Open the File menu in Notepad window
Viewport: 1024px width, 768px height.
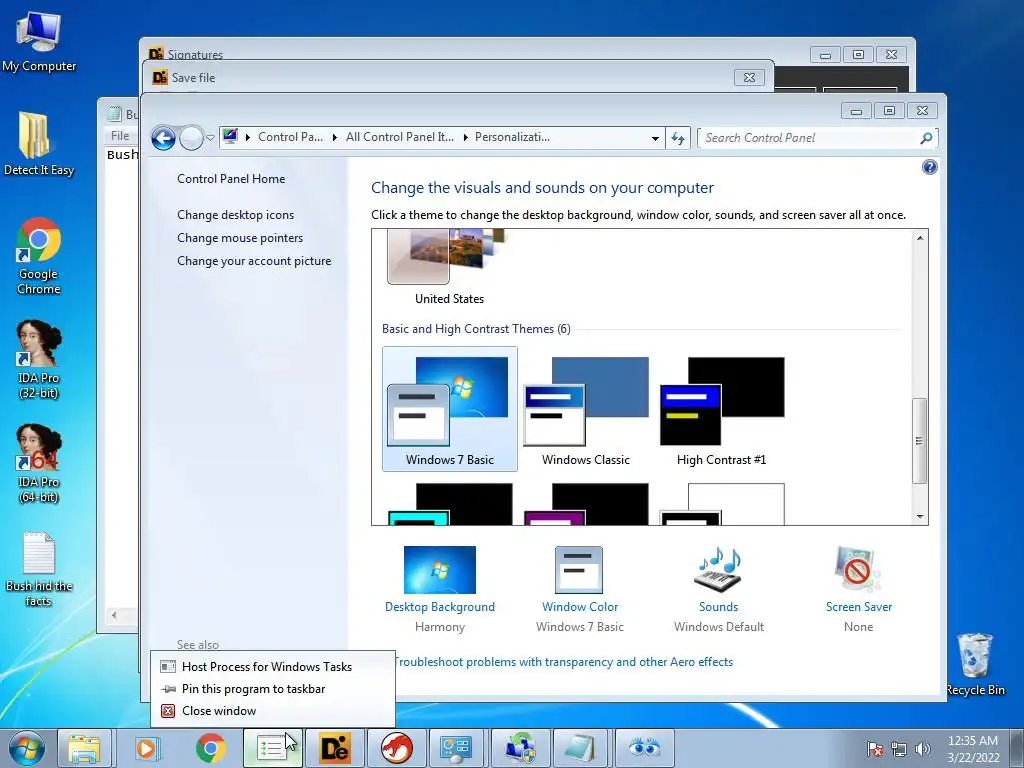pos(120,136)
